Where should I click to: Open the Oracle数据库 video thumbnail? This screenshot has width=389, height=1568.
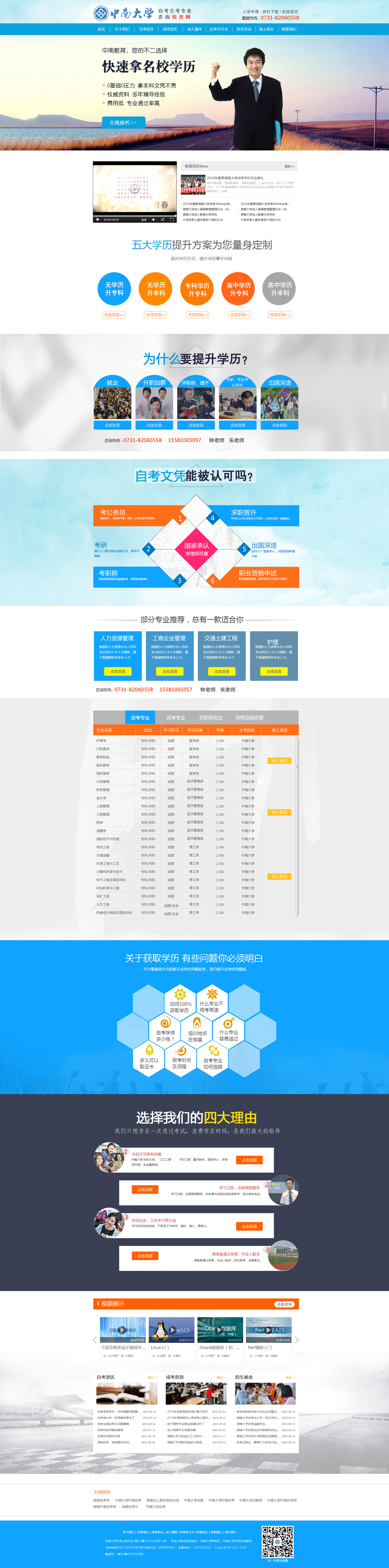click(220, 1330)
